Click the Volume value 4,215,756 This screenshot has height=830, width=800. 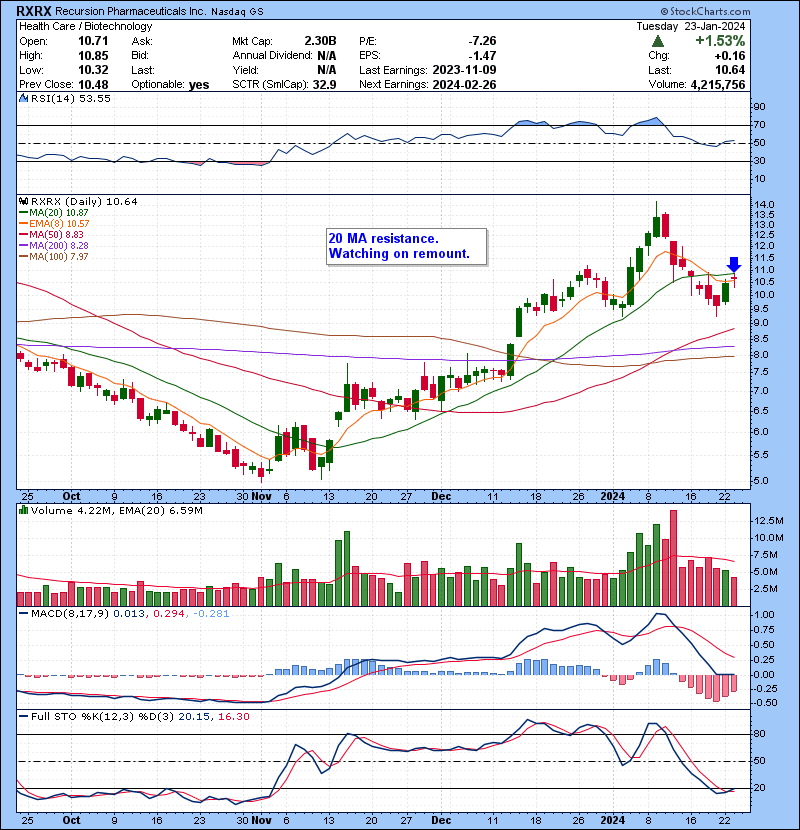(x=717, y=85)
